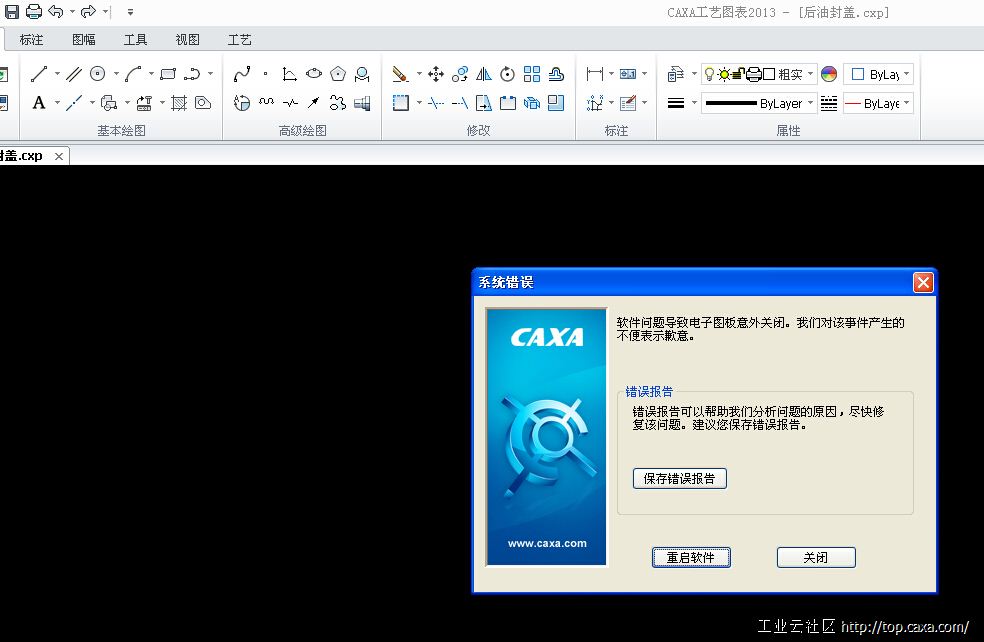Select the Text tool (A icon)
The image size is (984, 642).
[38, 102]
